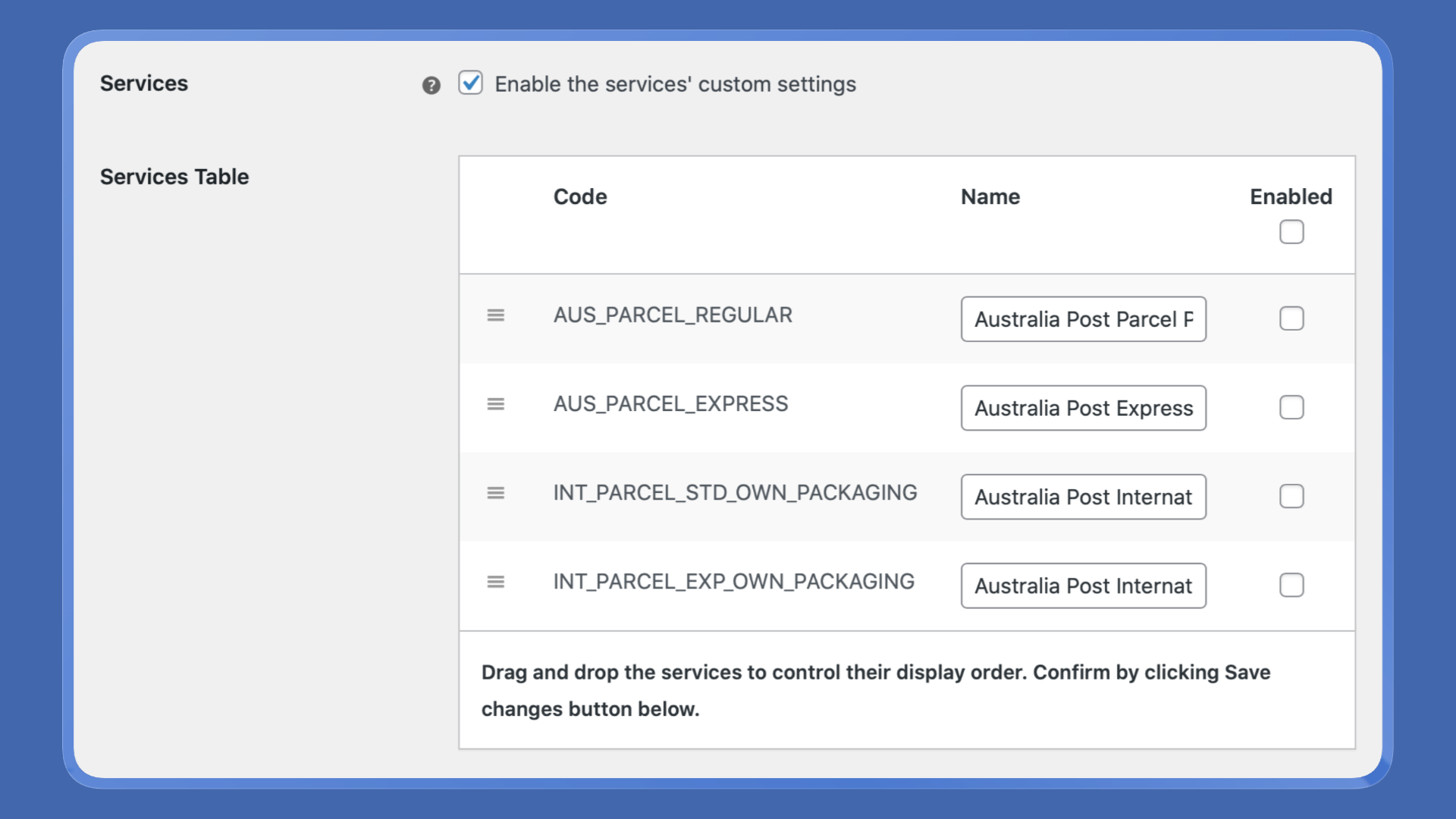1456x819 pixels.
Task: Click the help question mark icon beside Services
Action: [x=431, y=85]
